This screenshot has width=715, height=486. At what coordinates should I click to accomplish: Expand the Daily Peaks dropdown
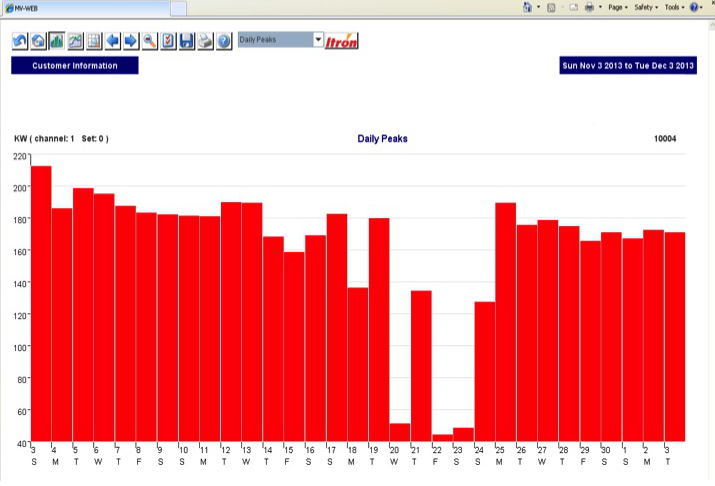pyautogui.click(x=318, y=41)
